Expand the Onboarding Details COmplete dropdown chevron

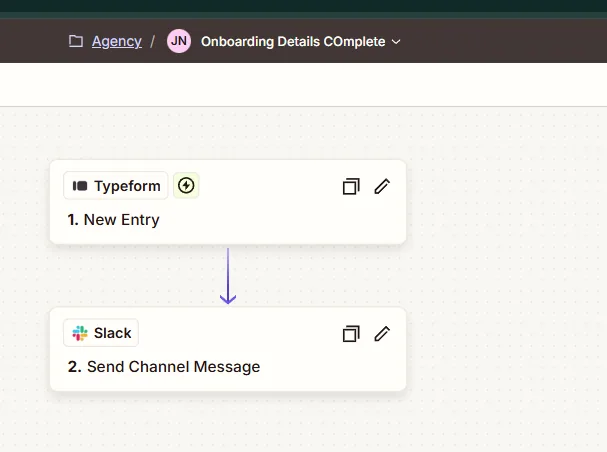click(x=396, y=41)
